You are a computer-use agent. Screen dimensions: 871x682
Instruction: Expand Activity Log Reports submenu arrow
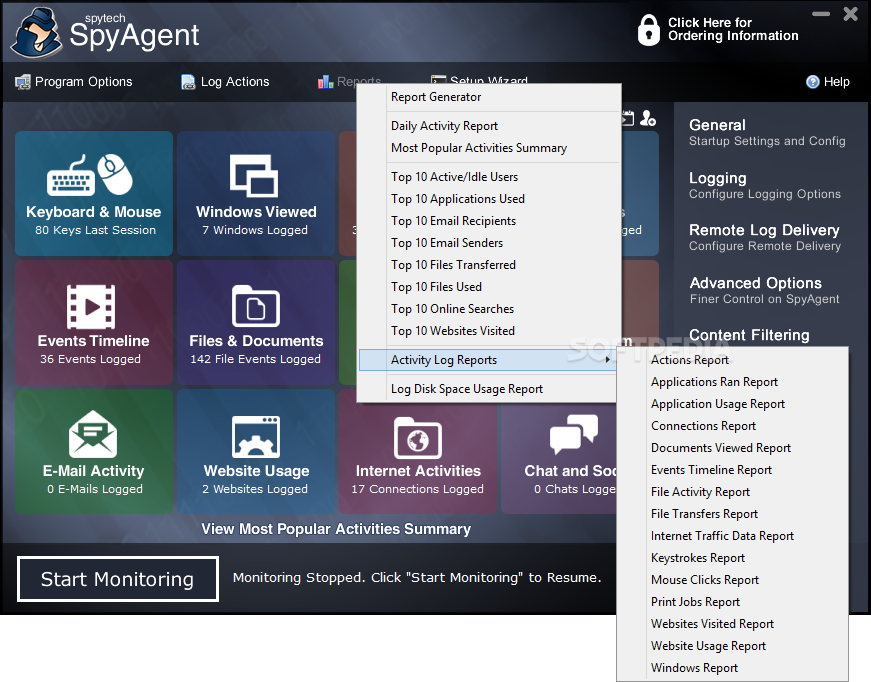(x=608, y=360)
